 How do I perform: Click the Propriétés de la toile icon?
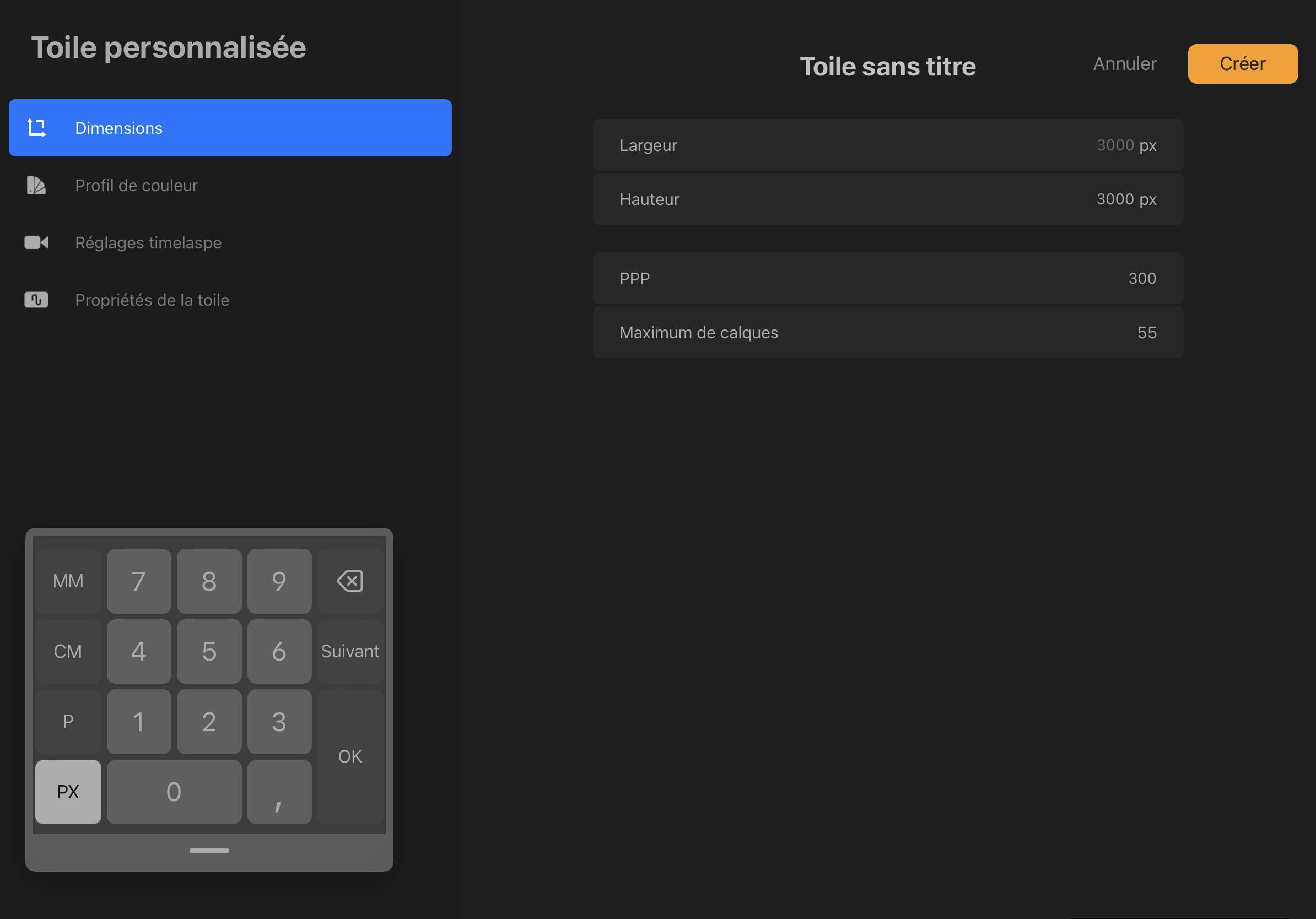point(36,300)
